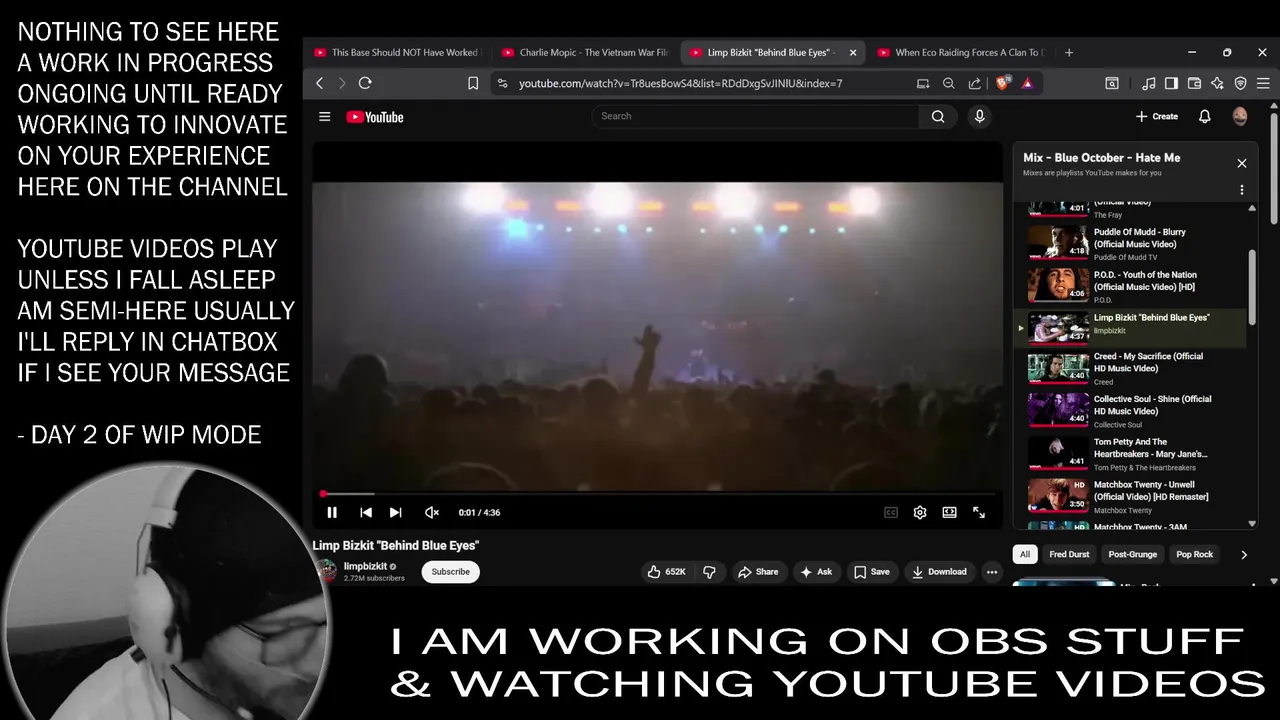The width and height of the screenshot is (1280, 720).
Task: Open the Create menu
Action: (1157, 116)
